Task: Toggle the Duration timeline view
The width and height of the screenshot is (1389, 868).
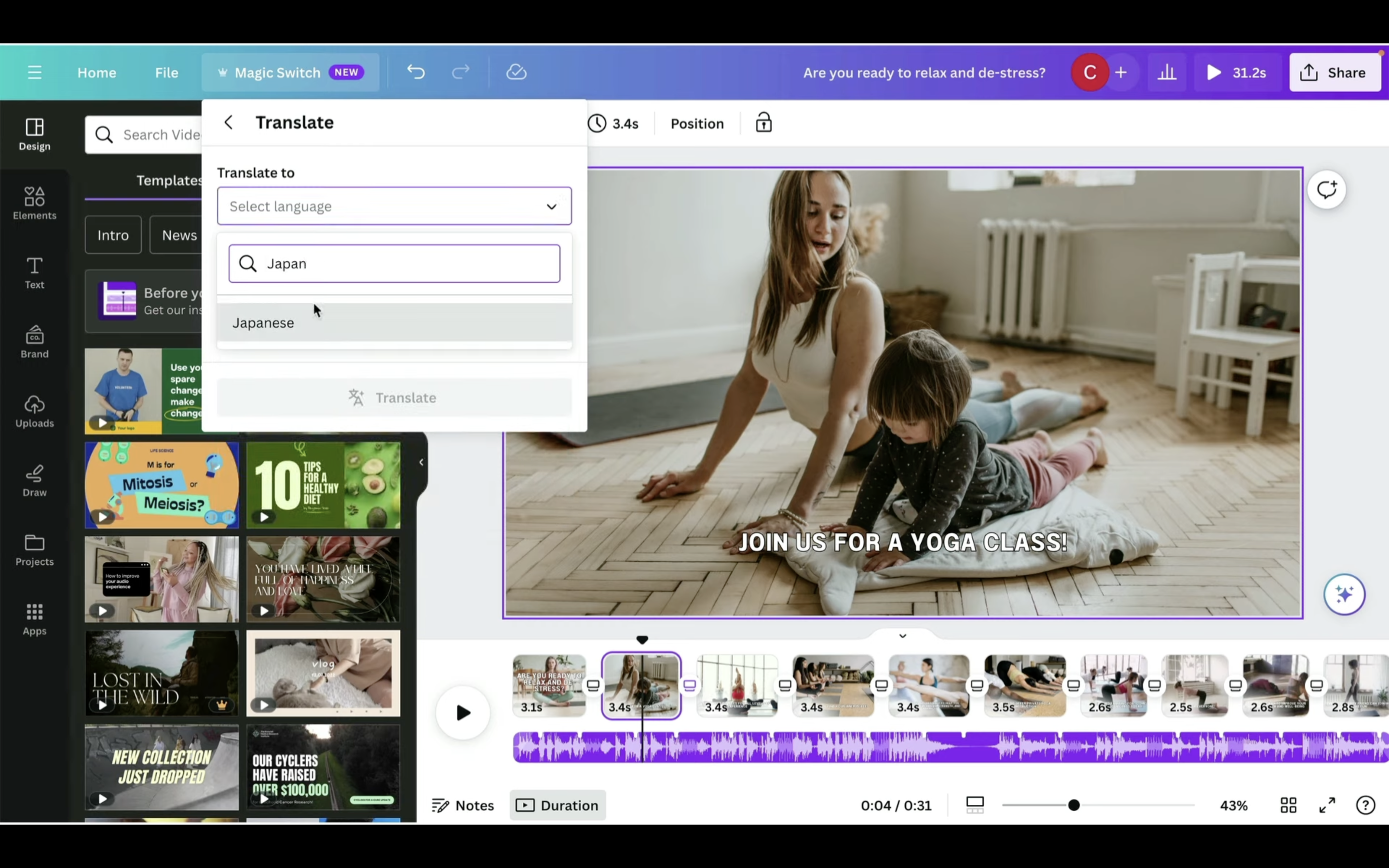Action: click(x=558, y=805)
